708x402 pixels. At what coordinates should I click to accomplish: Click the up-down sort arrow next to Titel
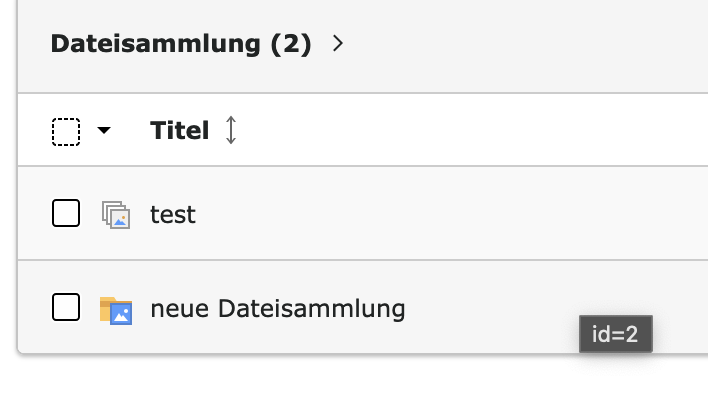231,130
